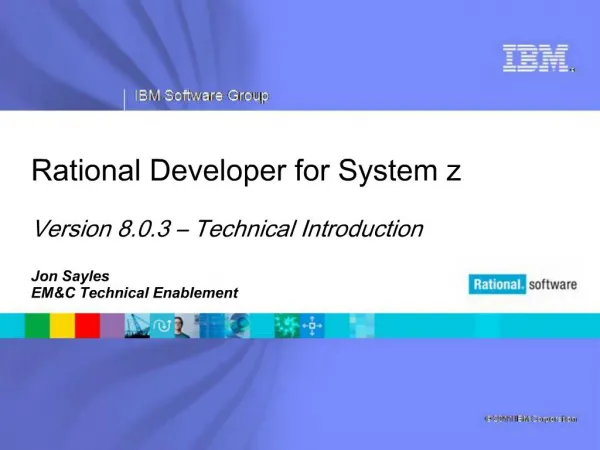Click 'EM&C Technical Enablement' text
This screenshot has height=450, width=600.
coord(135,293)
